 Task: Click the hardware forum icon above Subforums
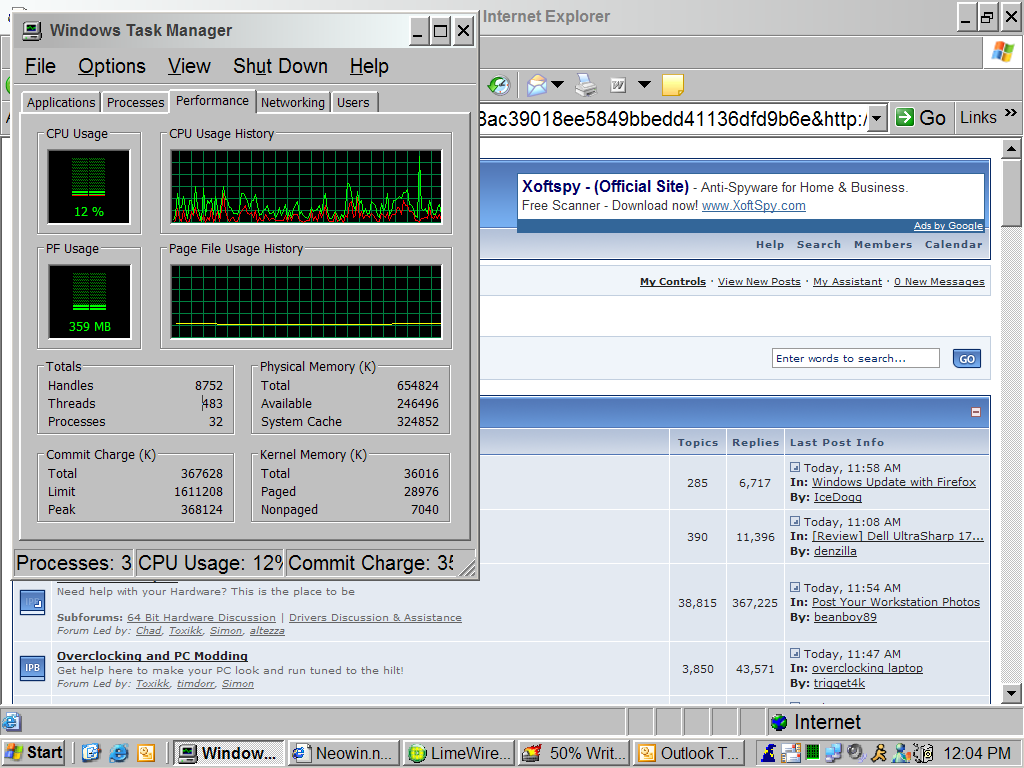[x=32, y=601]
